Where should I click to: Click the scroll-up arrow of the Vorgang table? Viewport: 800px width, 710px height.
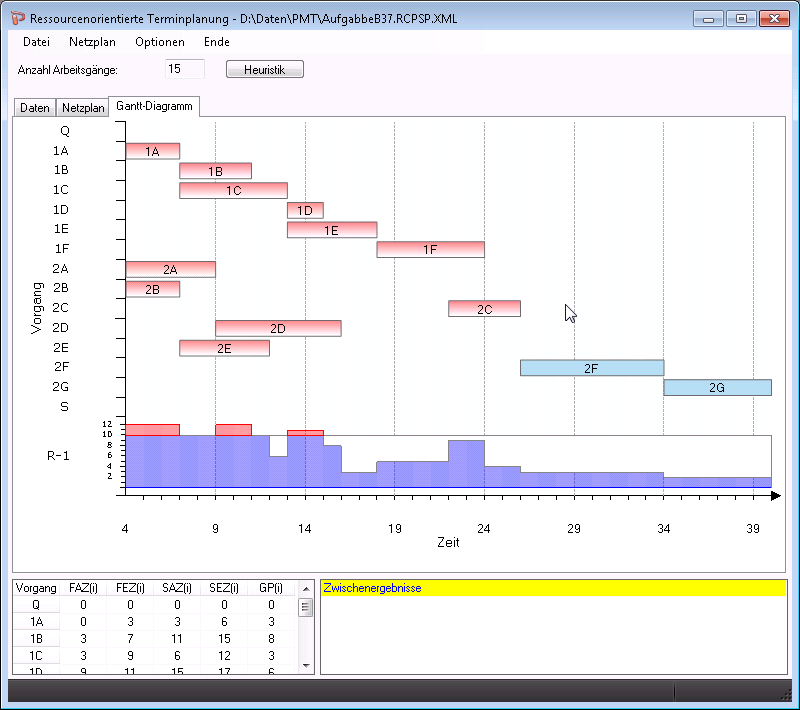[x=306, y=606]
